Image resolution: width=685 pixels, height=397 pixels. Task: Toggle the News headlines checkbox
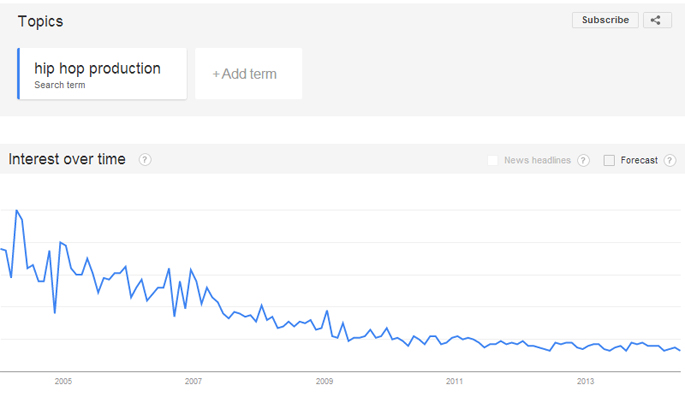(493, 160)
